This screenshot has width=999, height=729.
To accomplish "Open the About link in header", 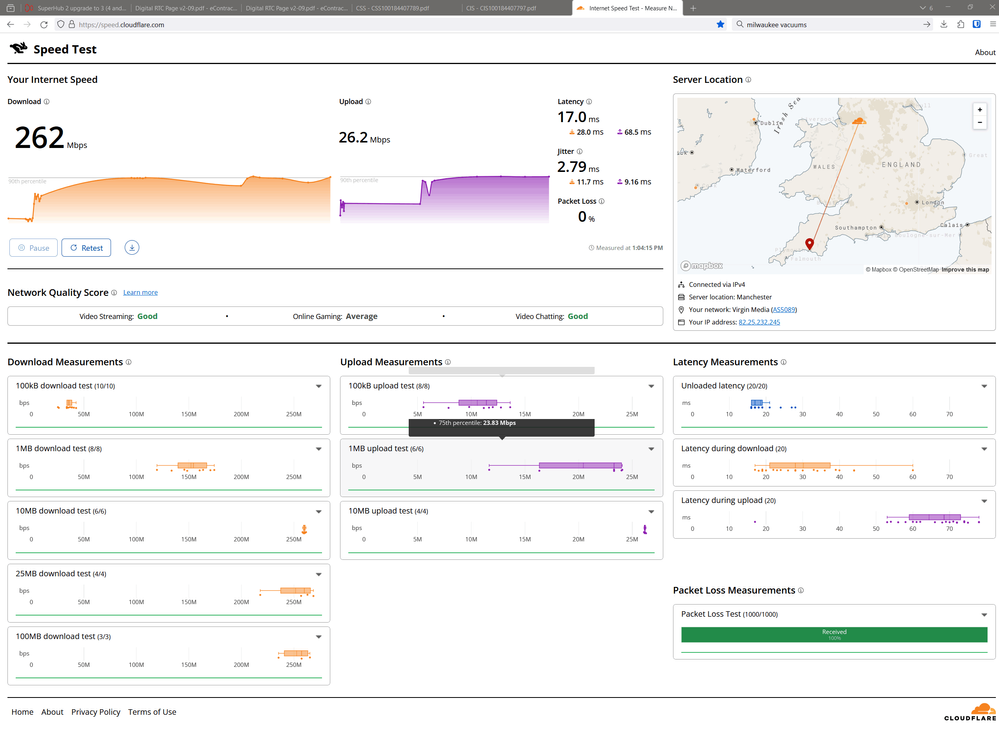I will click(985, 52).
